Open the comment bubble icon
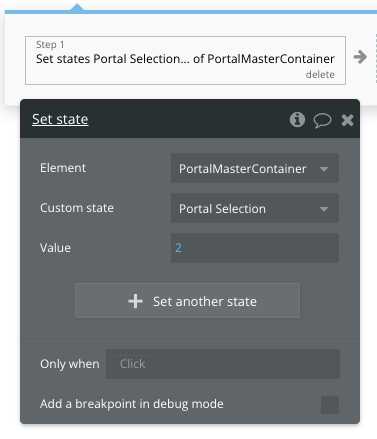This screenshot has height=439, width=377. (322, 120)
